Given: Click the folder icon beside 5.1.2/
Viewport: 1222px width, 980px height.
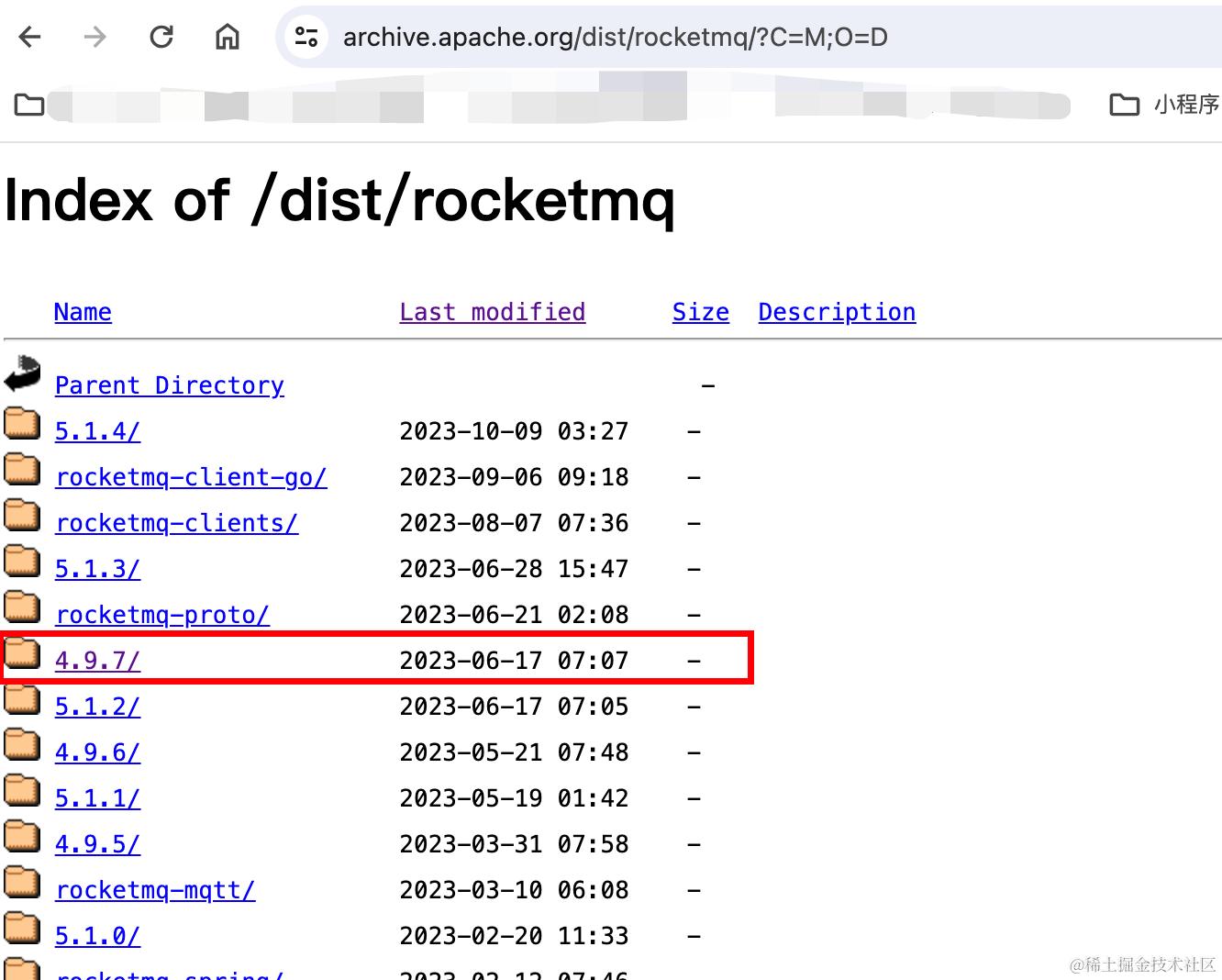Looking at the screenshot, I should pos(22,698).
